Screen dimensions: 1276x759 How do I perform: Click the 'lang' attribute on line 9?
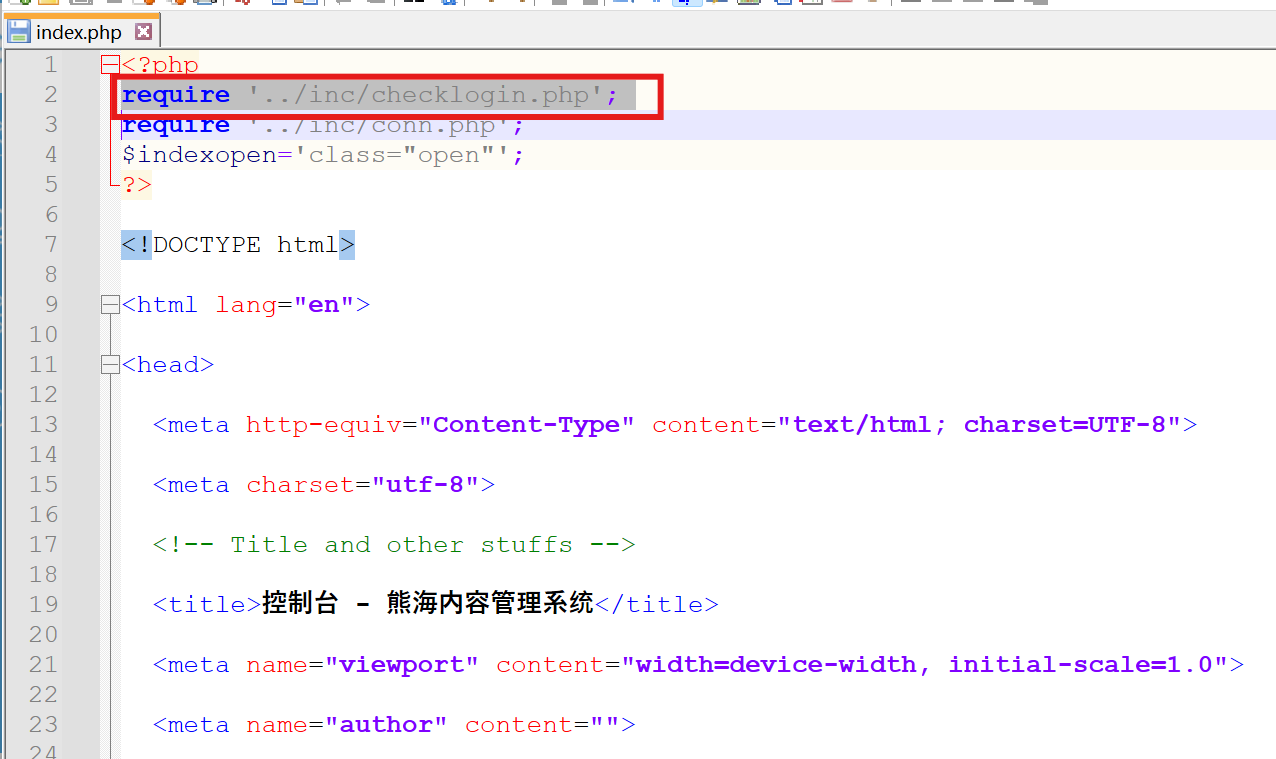pyautogui.click(x=246, y=305)
